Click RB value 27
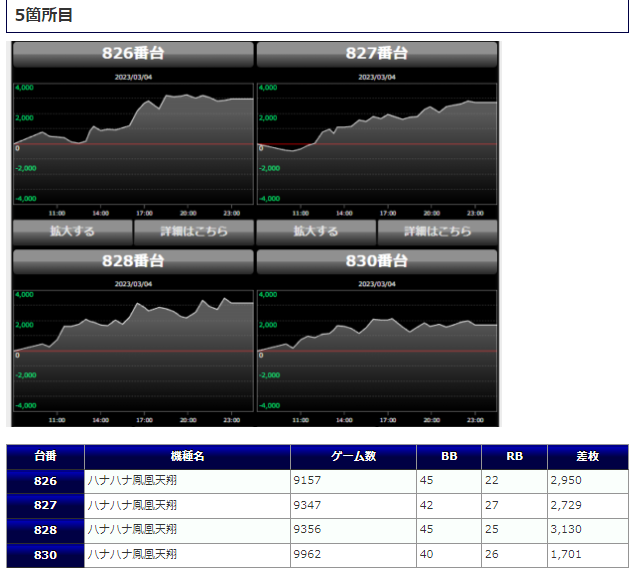 (491, 505)
